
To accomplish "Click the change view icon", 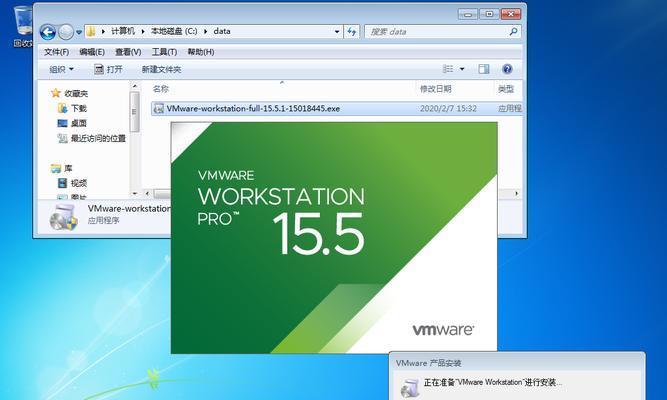I will [448, 69].
